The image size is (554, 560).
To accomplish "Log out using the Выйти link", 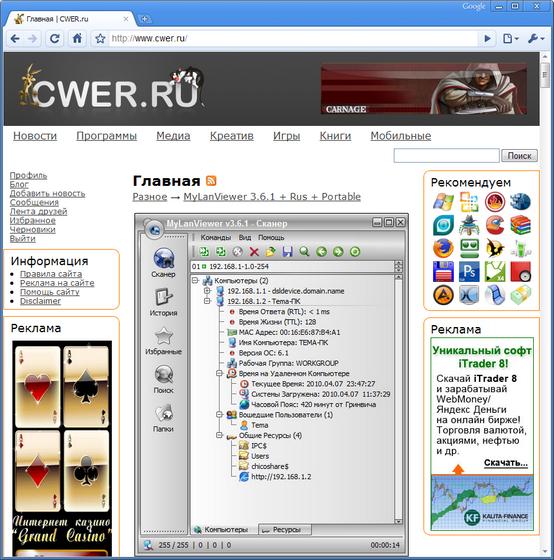I will (23, 239).
